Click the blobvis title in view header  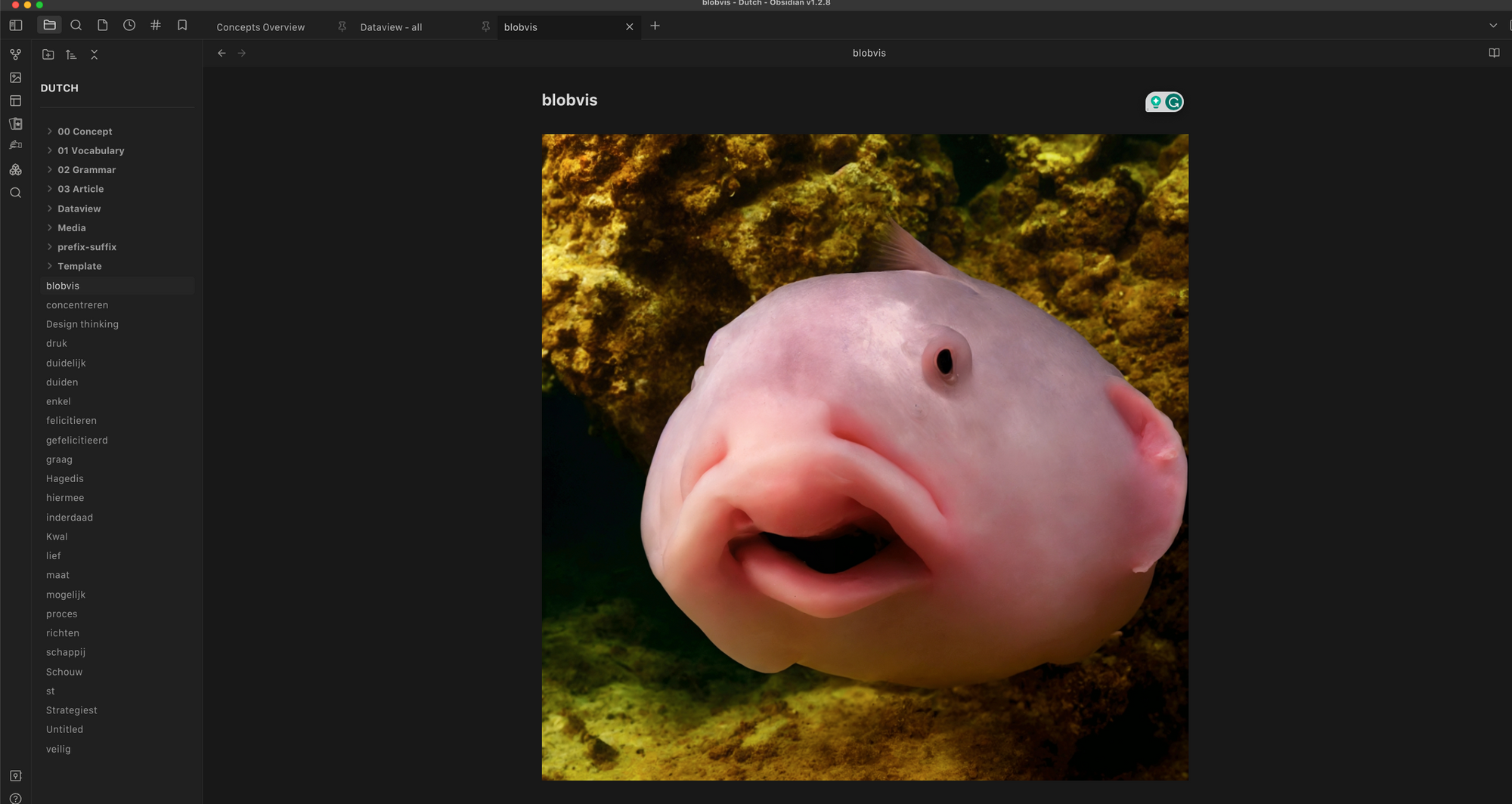pyautogui.click(x=869, y=53)
